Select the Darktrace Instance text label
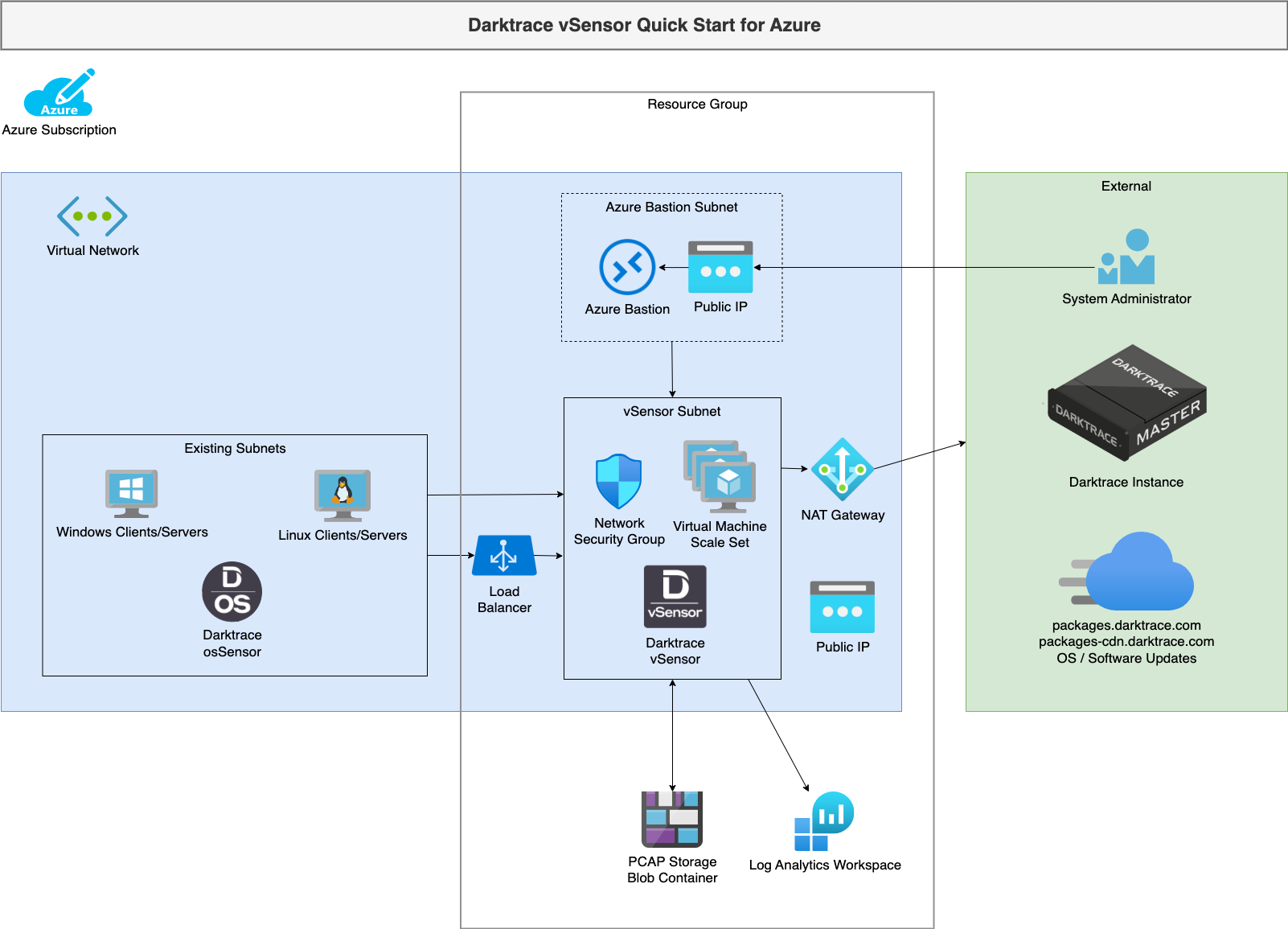 point(1126,482)
